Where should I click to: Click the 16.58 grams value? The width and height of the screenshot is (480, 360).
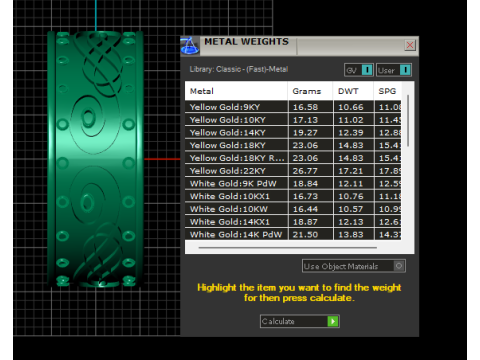305,107
